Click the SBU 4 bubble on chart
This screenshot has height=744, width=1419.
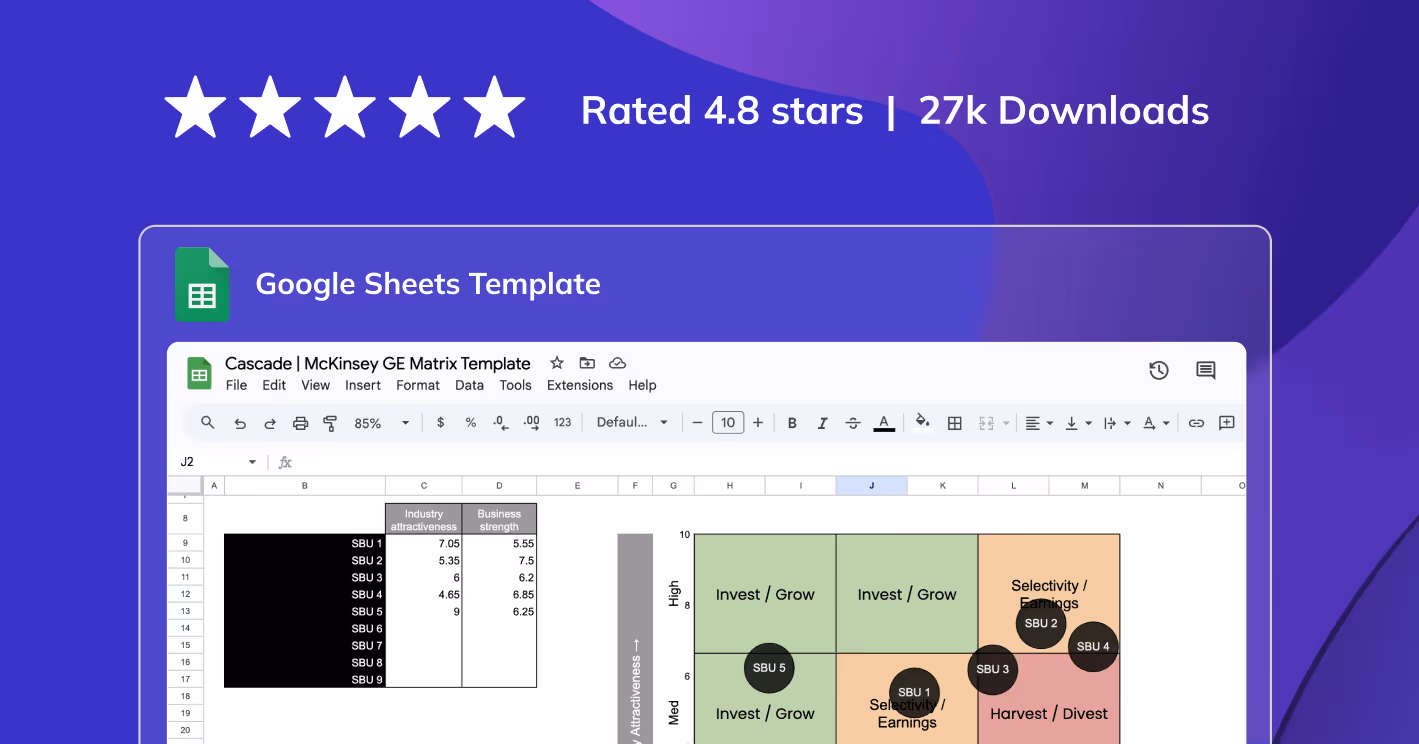coord(1093,646)
